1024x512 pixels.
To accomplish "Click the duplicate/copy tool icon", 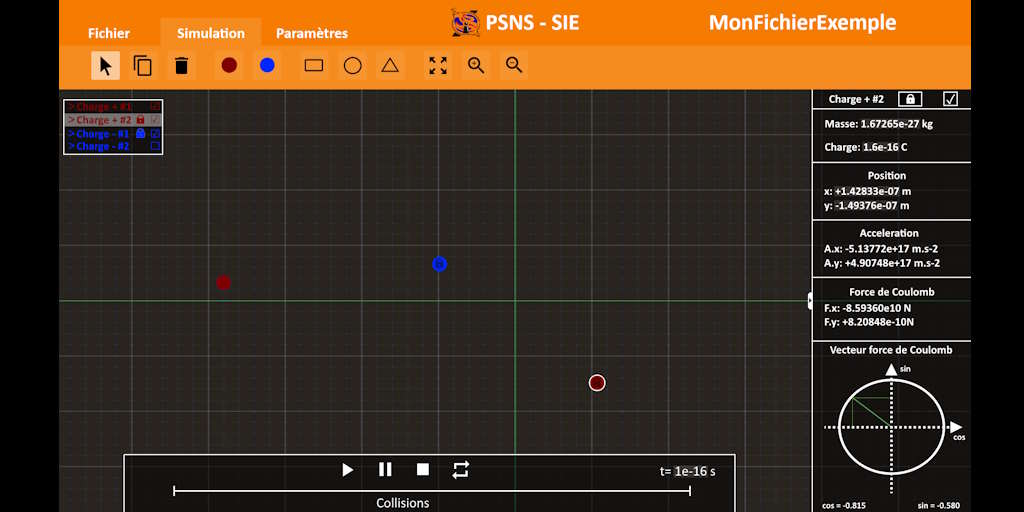I will [142, 65].
